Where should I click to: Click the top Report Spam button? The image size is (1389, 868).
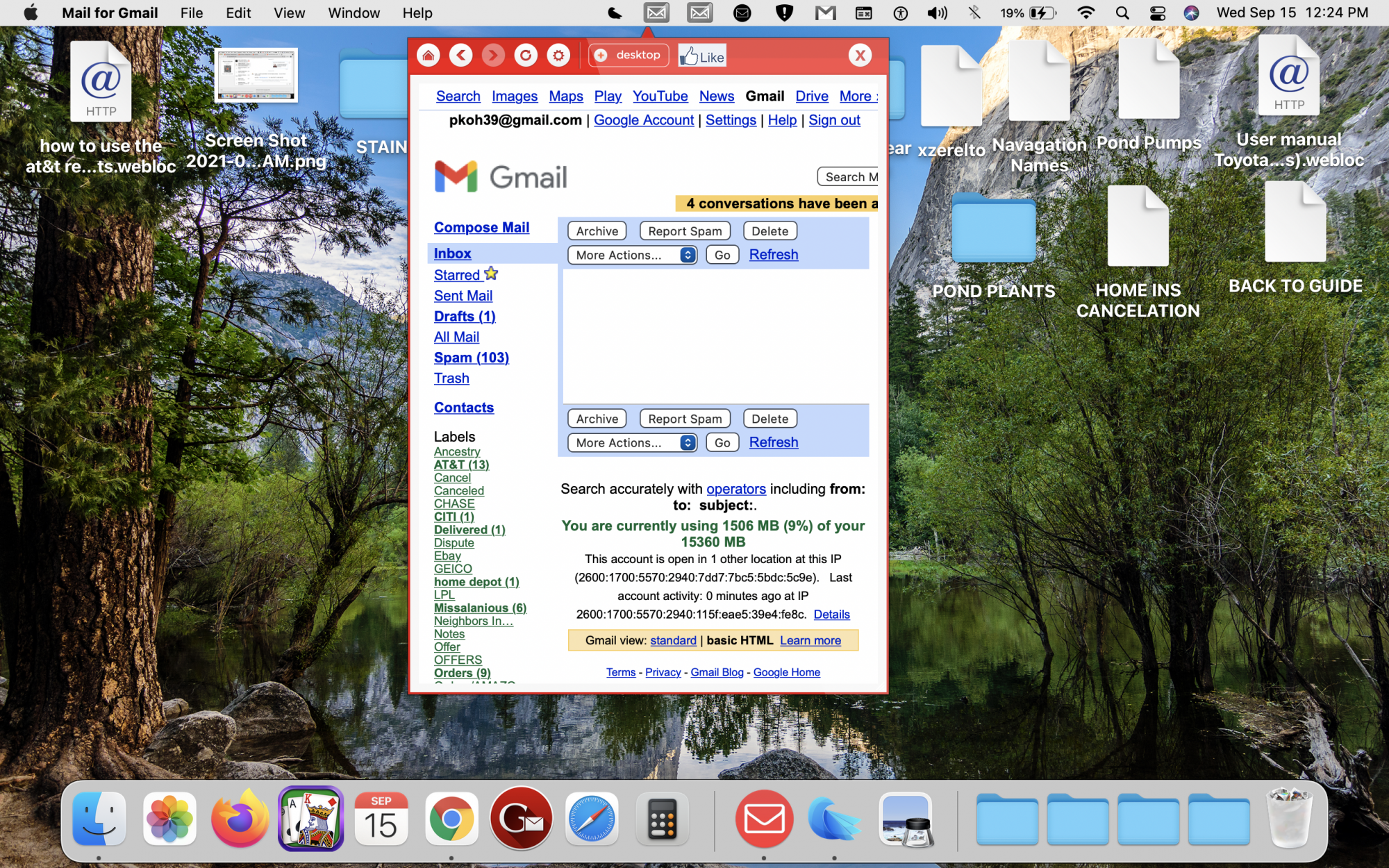coord(685,231)
